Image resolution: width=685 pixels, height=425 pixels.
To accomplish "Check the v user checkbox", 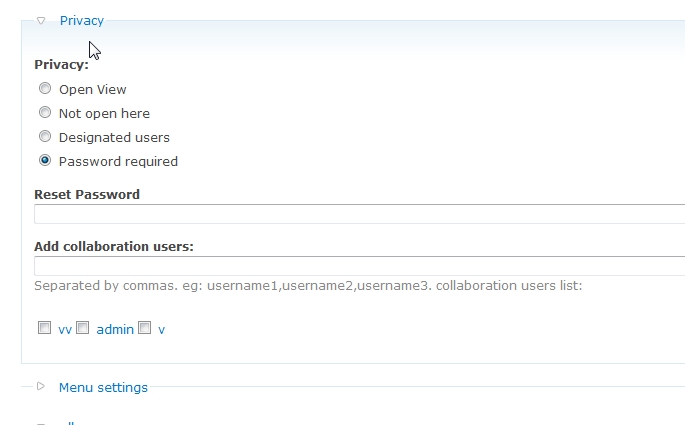I will pyautogui.click(x=145, y=328).
